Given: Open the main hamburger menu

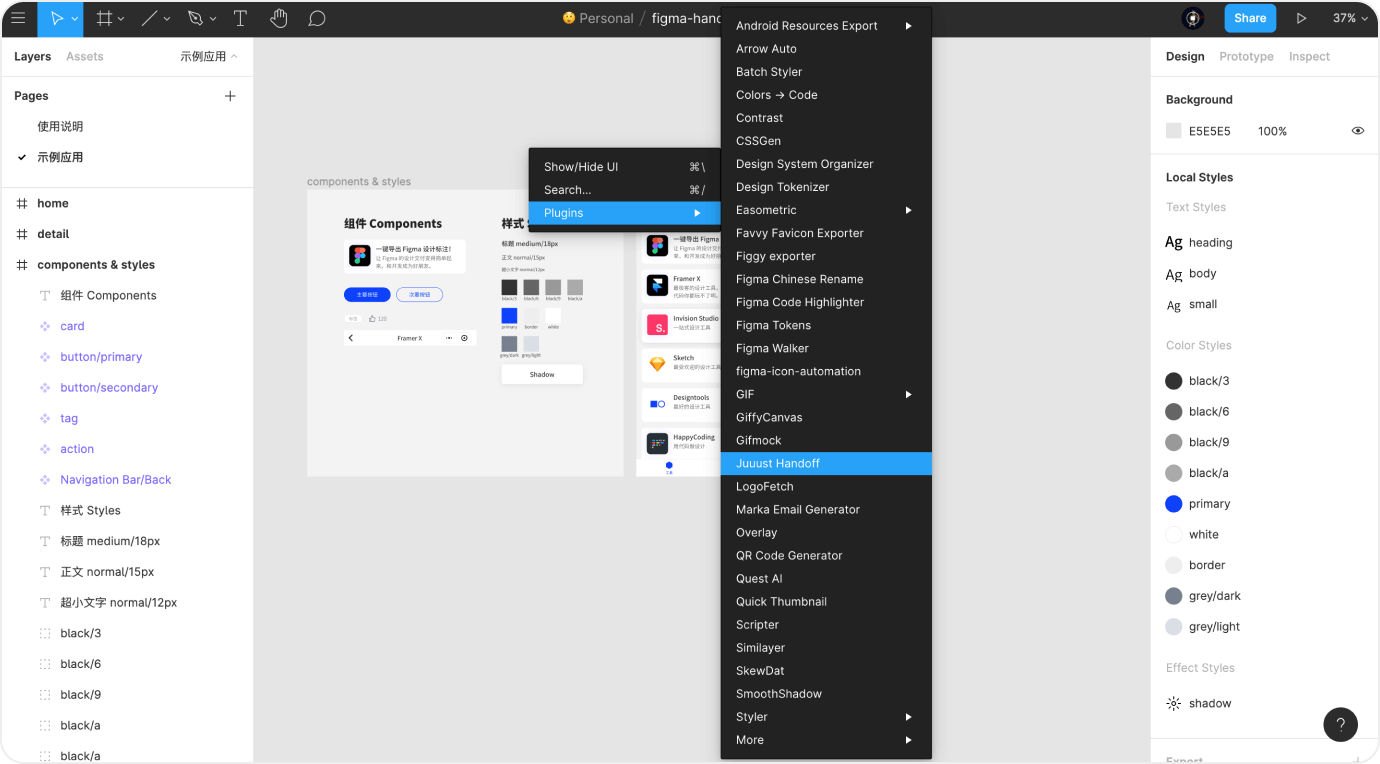Looking at the screenshot, I should point(18,18).
